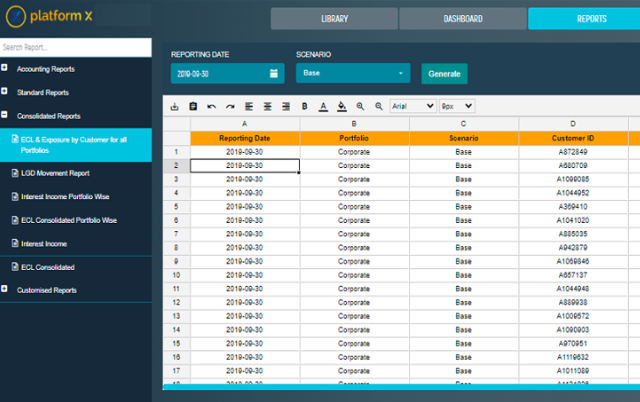Image resolution: width=640 pixels, height=402 pixels.
Task: Click the paste clipboard icon
Action: click(x=192, y=106)
